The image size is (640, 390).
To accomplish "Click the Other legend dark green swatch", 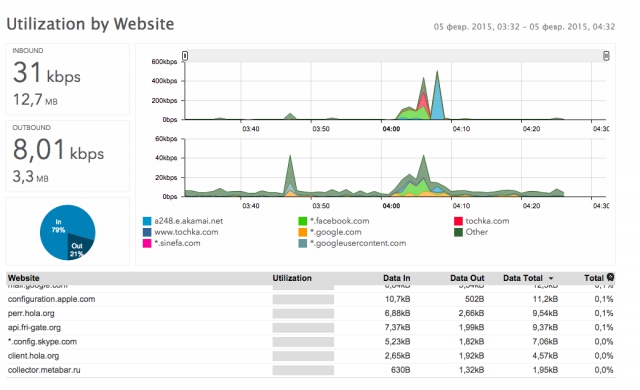I will (458, 232).
